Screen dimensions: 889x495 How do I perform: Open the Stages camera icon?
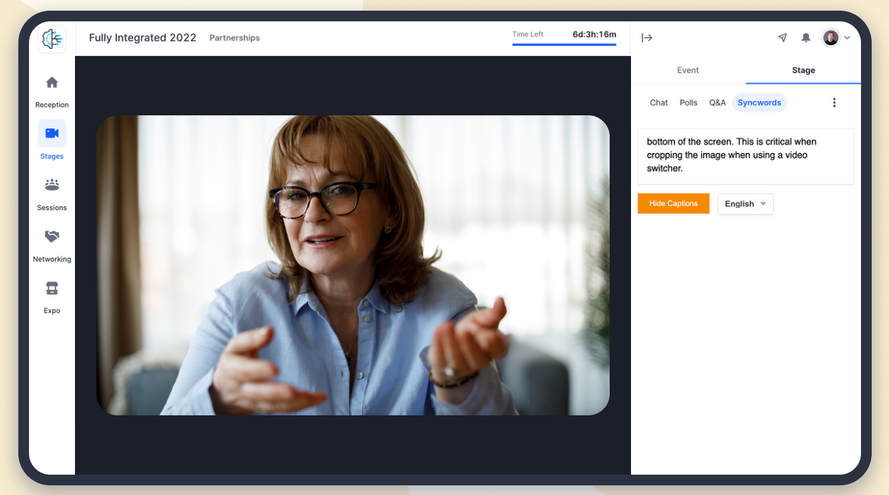tap(52, 133)
